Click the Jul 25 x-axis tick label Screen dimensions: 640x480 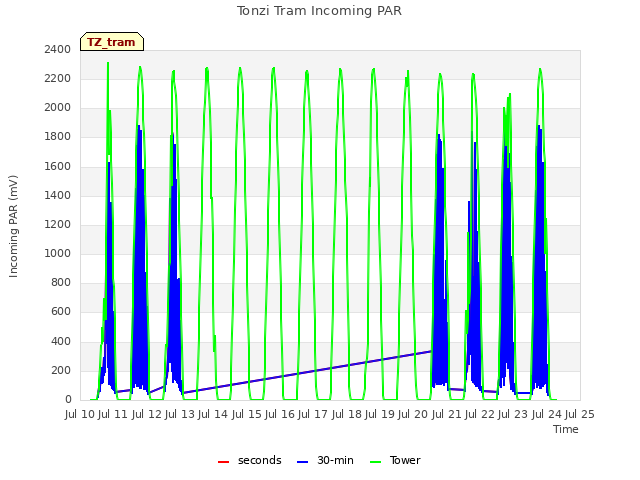pyautogui.click(x=580, y=415)
